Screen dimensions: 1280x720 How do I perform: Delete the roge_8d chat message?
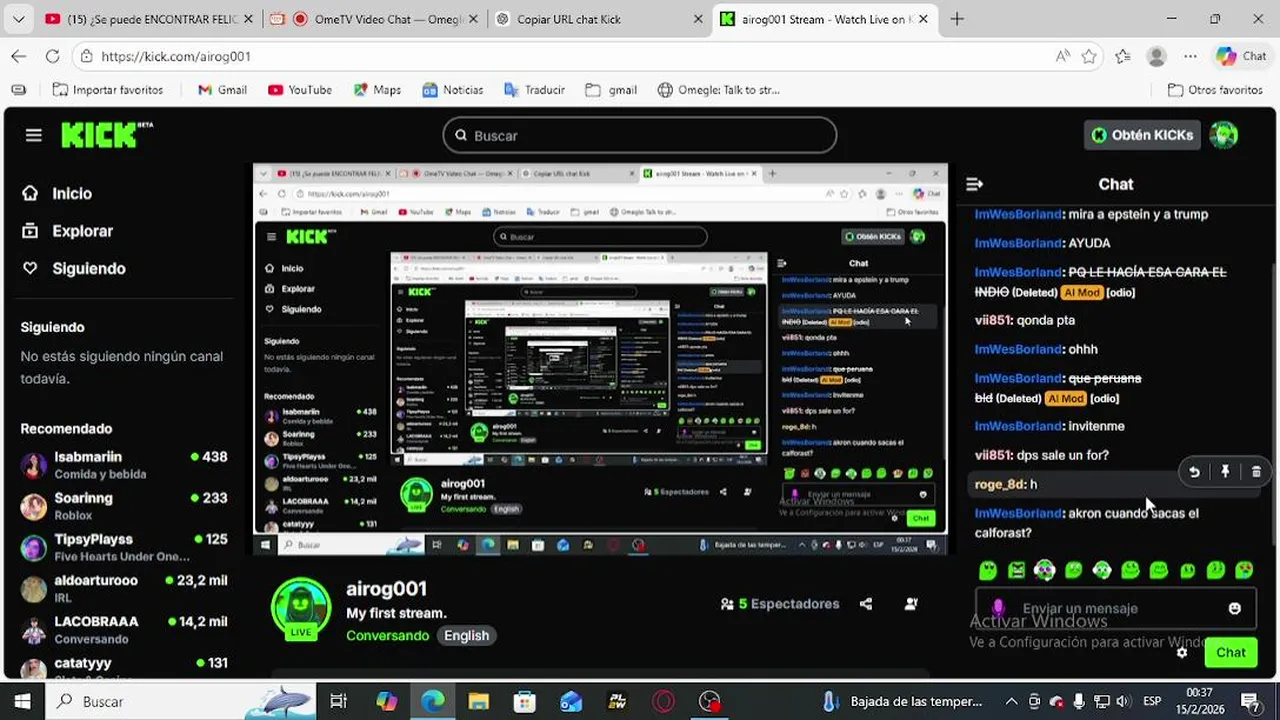(1256, 472)
